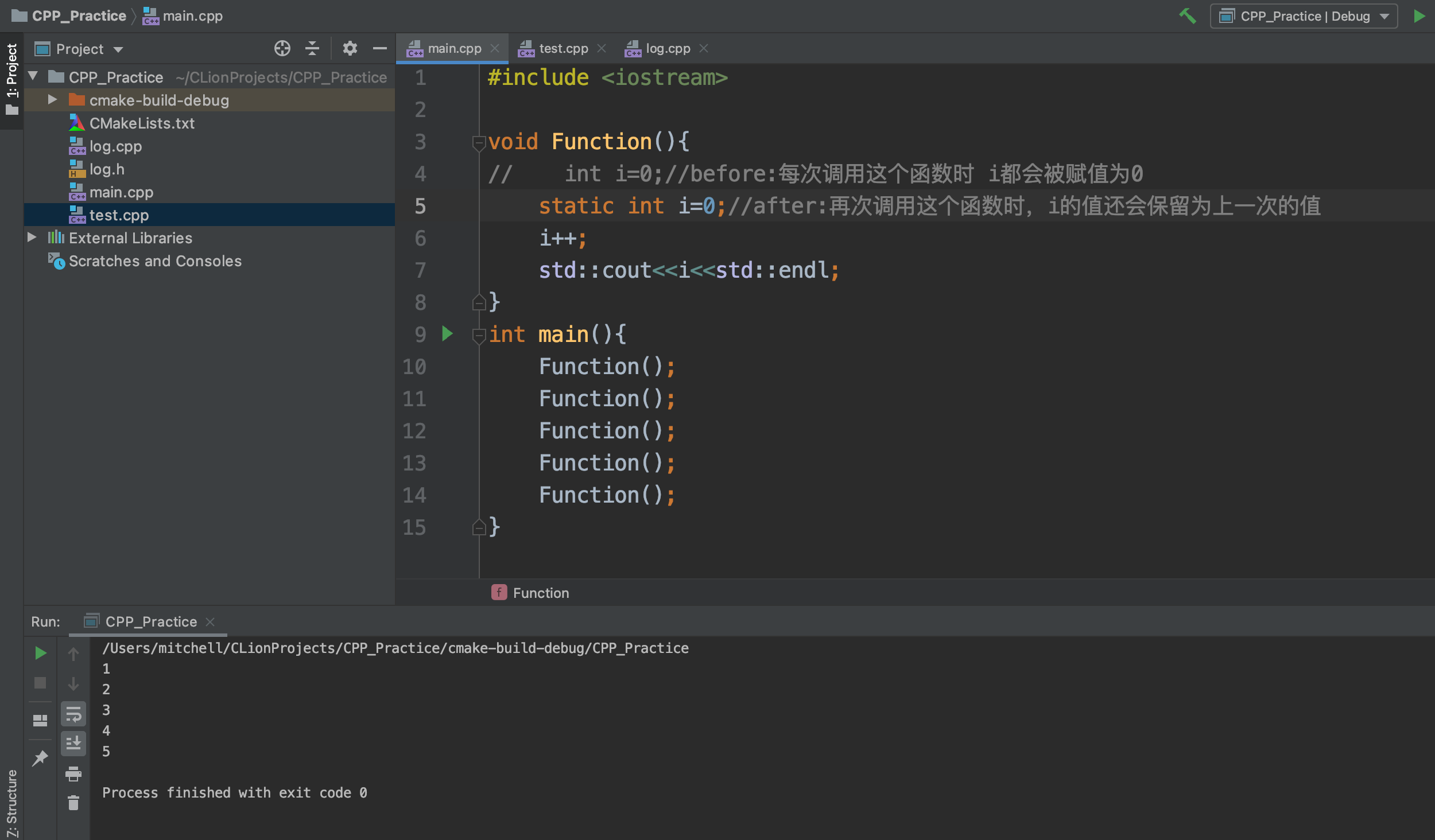This screenshot has height=840, width=1435.
Task: Open the CPP_Practice | Debug configuration dropdown
Action: [x=1303, y=16]
